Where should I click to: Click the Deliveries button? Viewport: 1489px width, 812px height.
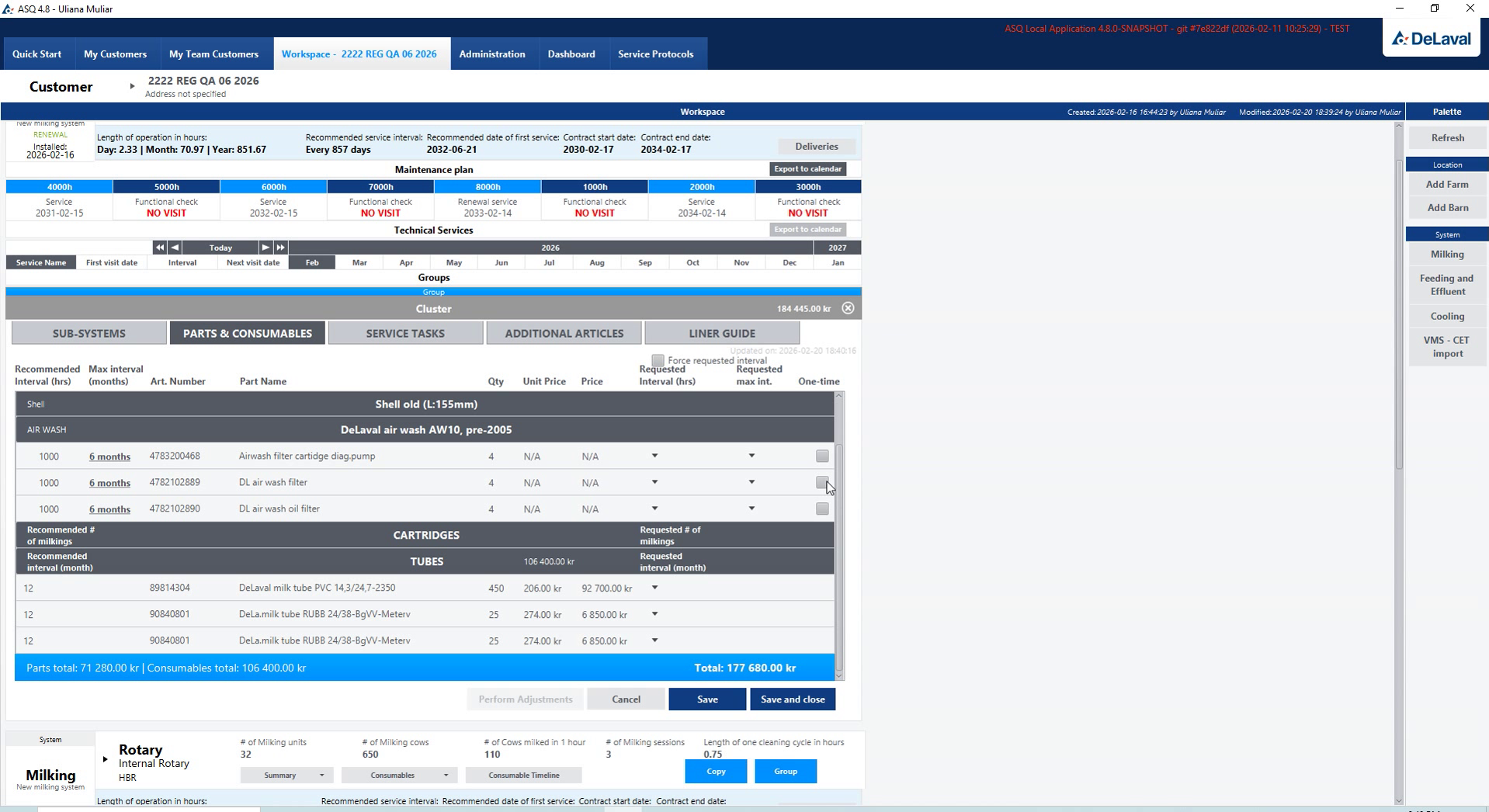tap(817, 147)
